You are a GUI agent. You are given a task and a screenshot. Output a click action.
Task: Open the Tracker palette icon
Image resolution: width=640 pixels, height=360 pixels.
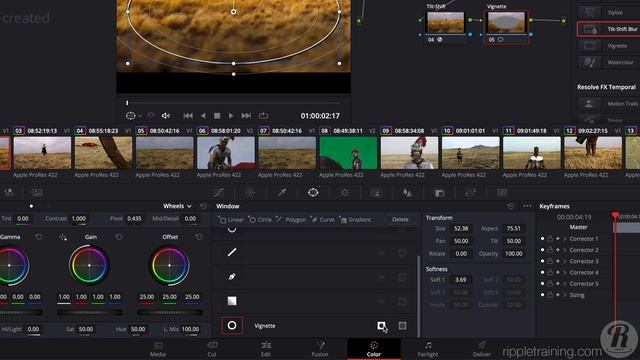click(x=345, y=192)
